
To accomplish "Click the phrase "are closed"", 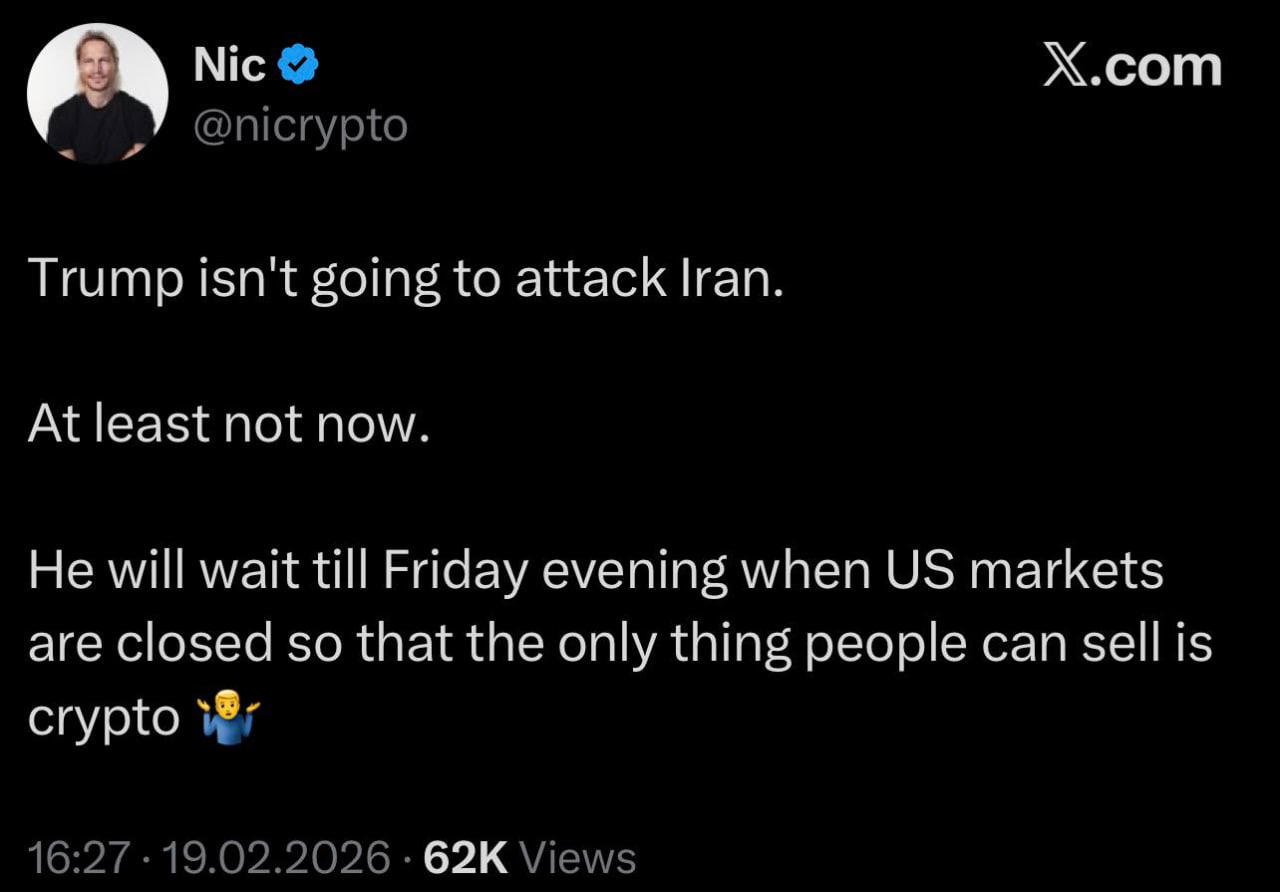I will tap(150, 644).
